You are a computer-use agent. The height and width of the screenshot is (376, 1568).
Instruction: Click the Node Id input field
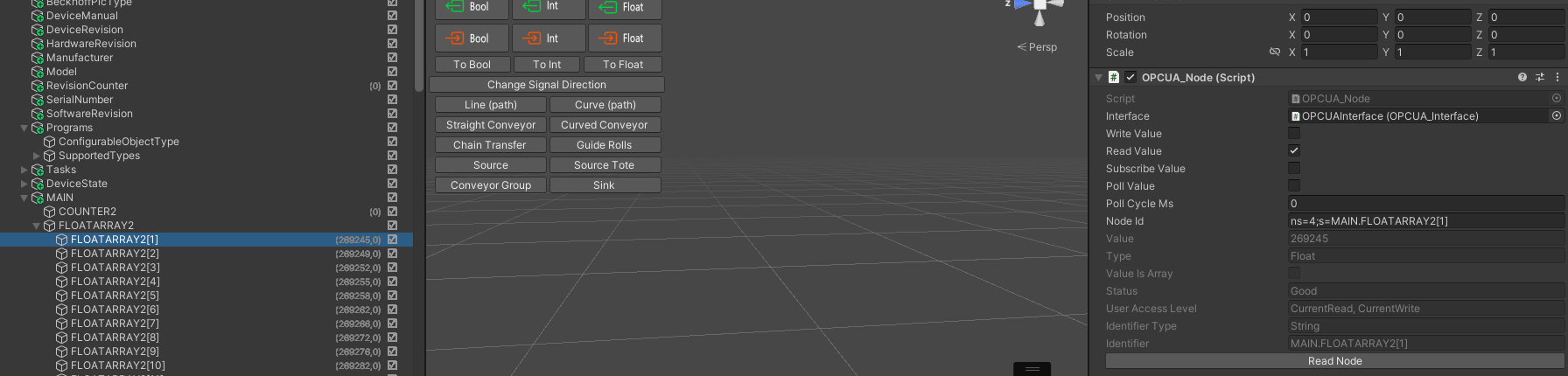1424,221
